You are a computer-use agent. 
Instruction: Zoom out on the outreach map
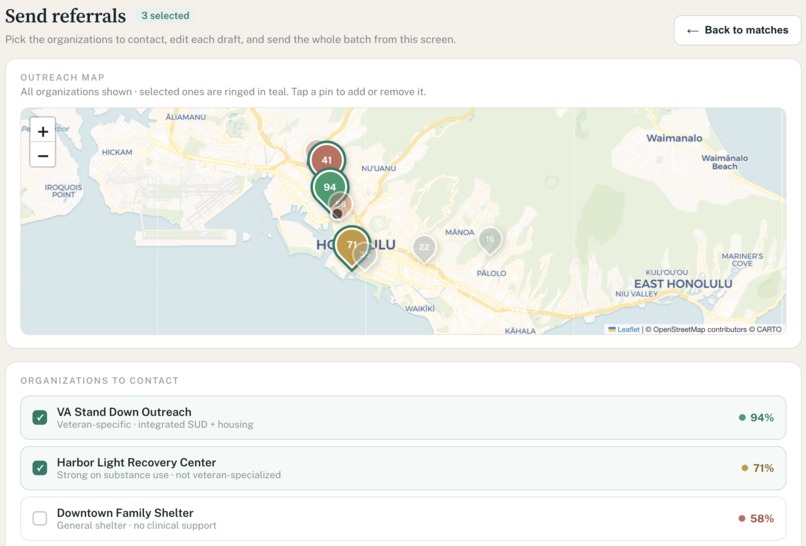(43, 155)
